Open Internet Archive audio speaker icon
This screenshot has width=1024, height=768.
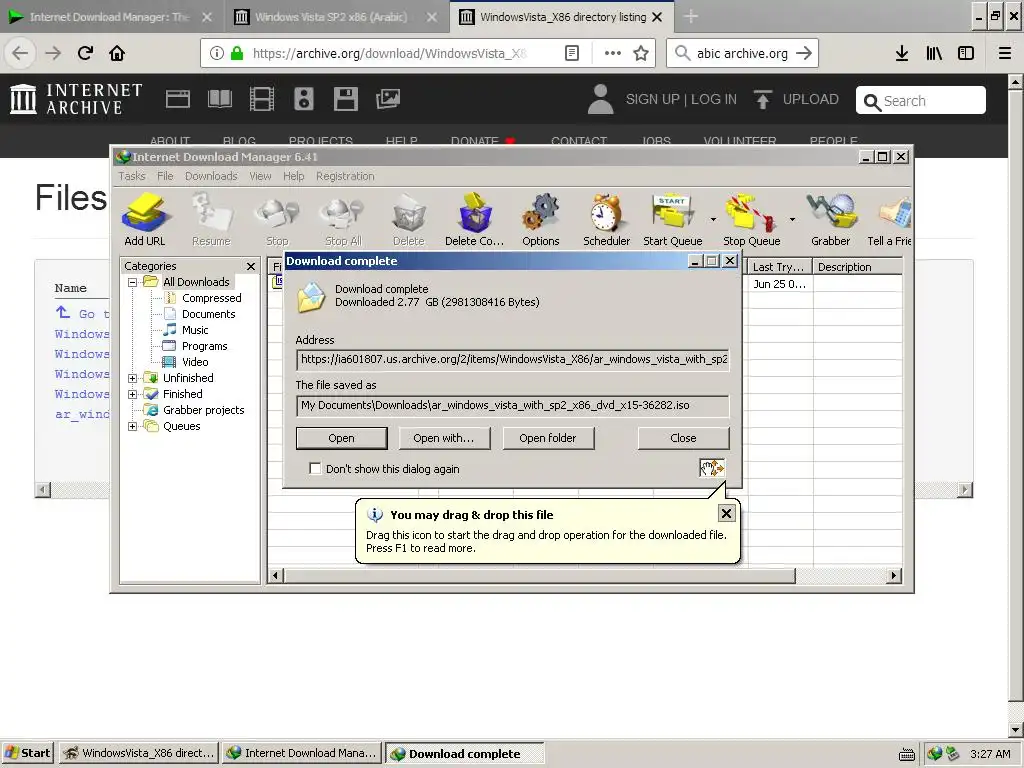[304, 99]
